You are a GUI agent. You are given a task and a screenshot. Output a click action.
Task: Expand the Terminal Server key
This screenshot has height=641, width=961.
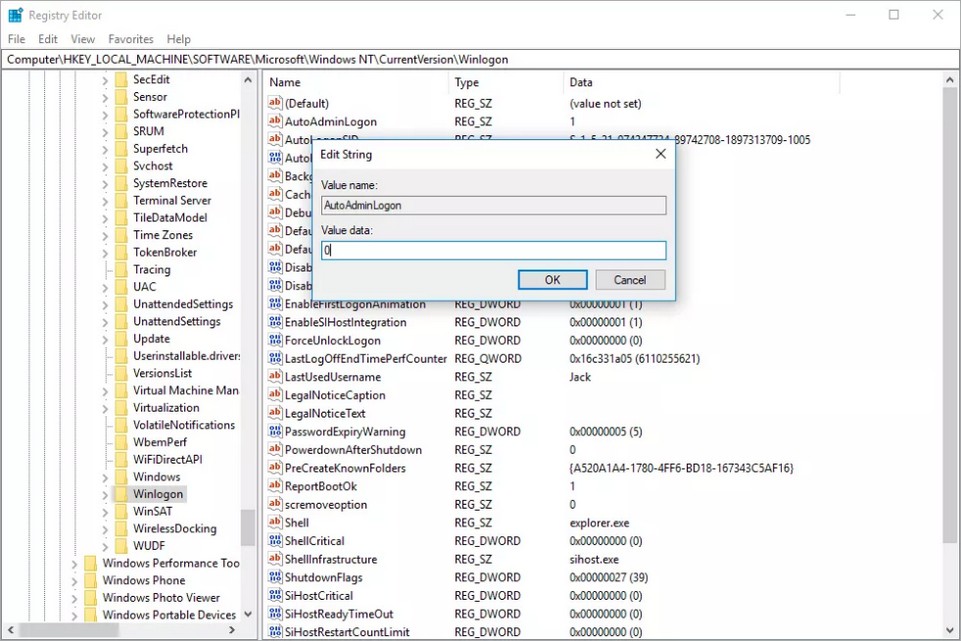pyautogui.click(x=105, y=201)
